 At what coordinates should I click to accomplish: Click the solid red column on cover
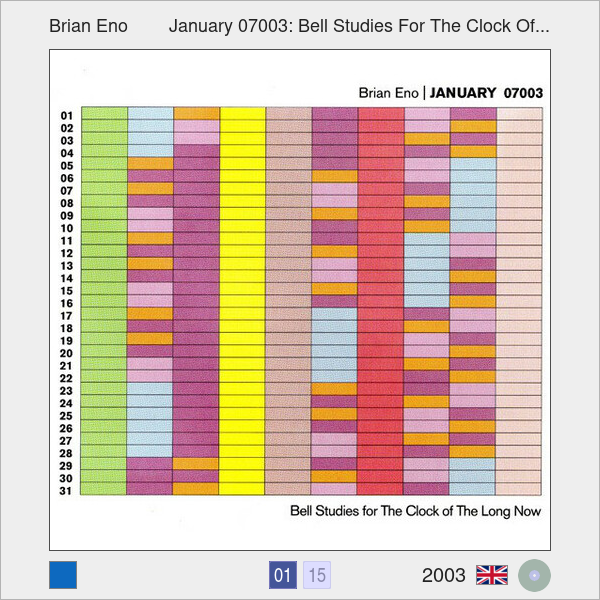380,300
